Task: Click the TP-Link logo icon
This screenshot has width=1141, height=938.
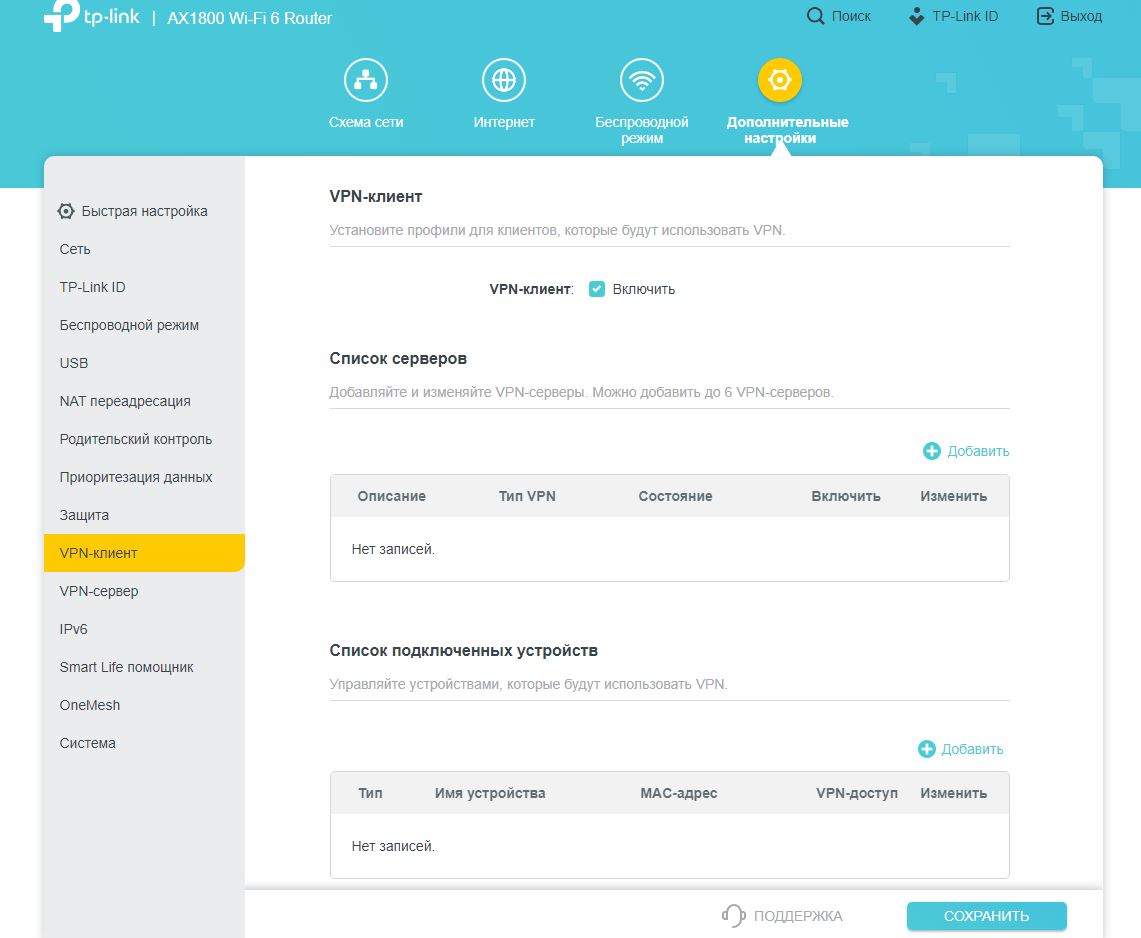Action: point(61,17)
